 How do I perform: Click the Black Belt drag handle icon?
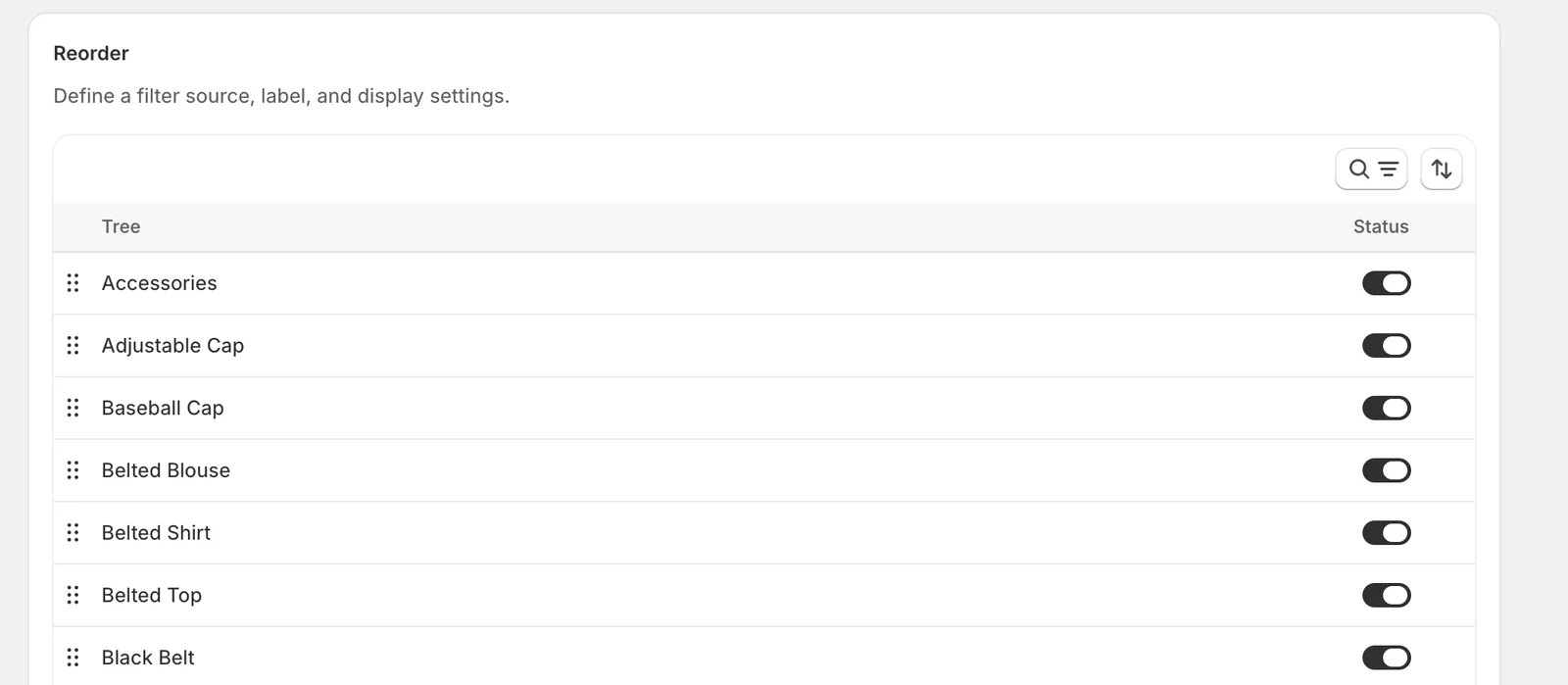[x=73, y=658]
